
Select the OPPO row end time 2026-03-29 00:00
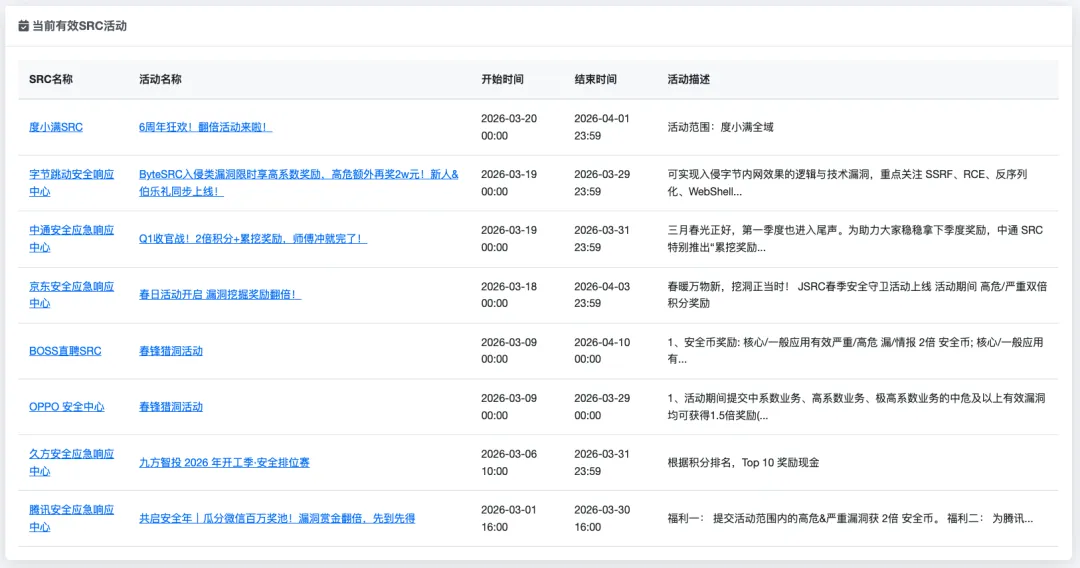(602, 407)
